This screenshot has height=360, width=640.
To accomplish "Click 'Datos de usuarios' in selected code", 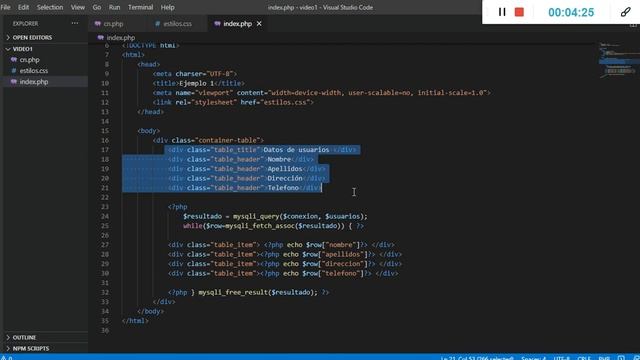I will [296, 150].
